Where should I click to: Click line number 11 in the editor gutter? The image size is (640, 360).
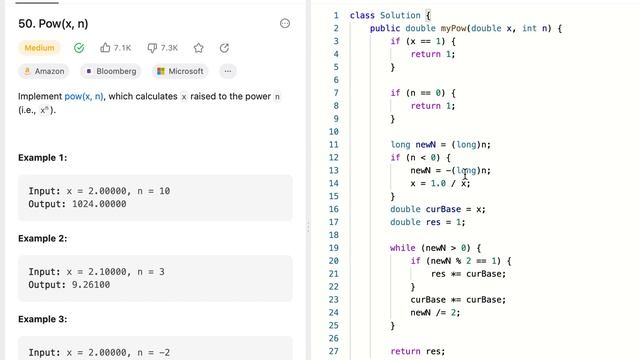click(x=334, y=144)
